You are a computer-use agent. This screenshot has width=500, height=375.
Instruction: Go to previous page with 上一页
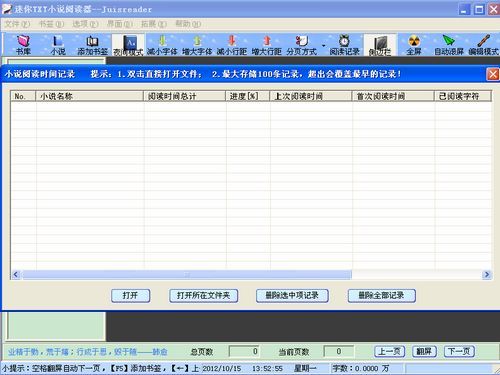[x=390, y=351]
